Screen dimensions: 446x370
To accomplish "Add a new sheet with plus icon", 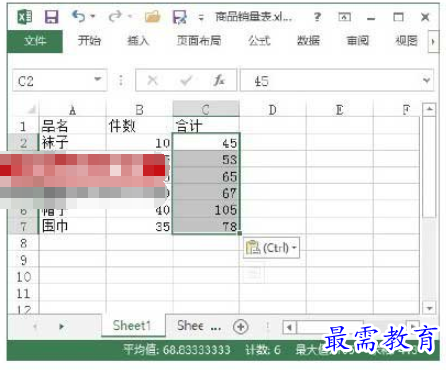I will pos(240,327).
